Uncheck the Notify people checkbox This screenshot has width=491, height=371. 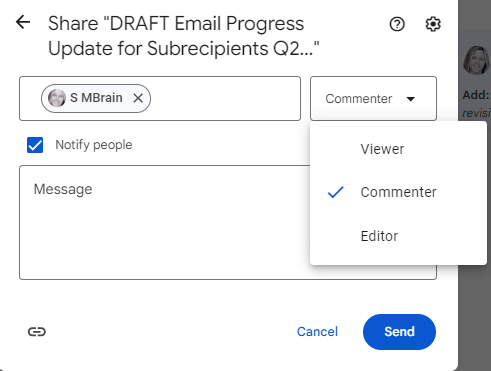[x=35, y=145]
